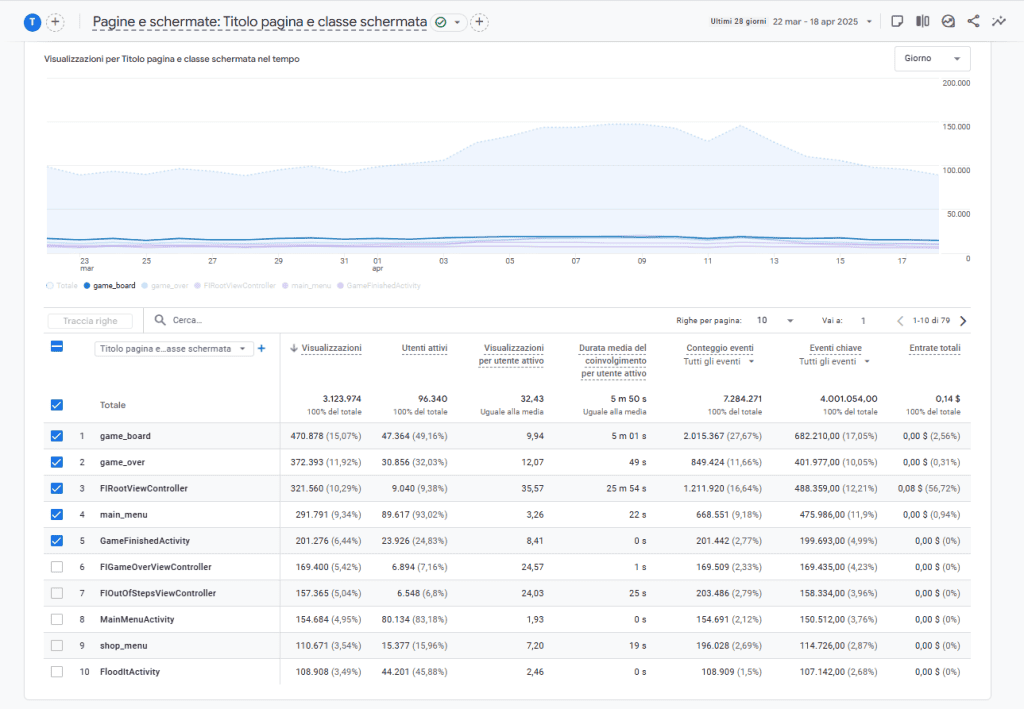The height and width of the screenshot is (709, 1024).
Task: Click the blue T segment avatar
Action: tap(32, 22)
